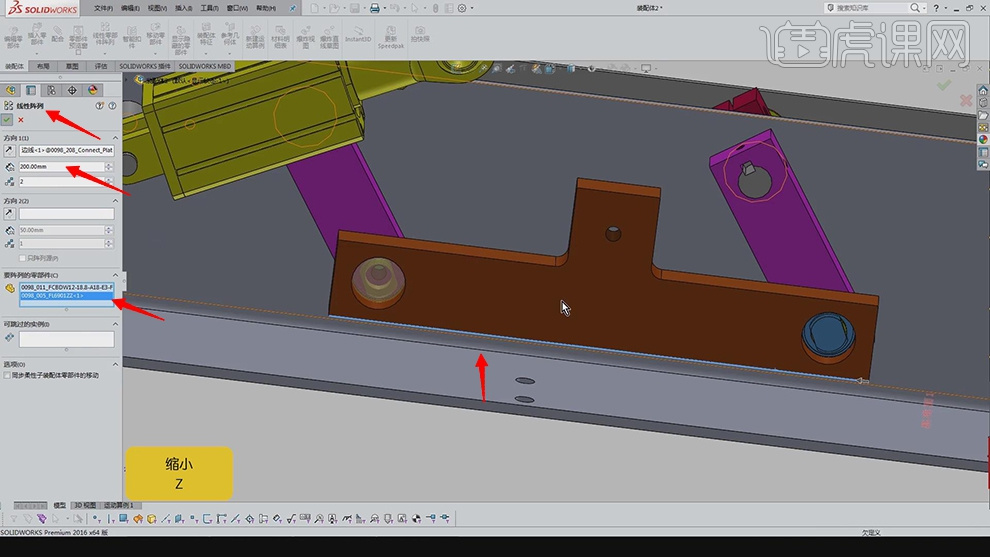Switch to the ConfigurationManager panel icon
The width and height of the screenshot is (990, 557).
(51, 90)
